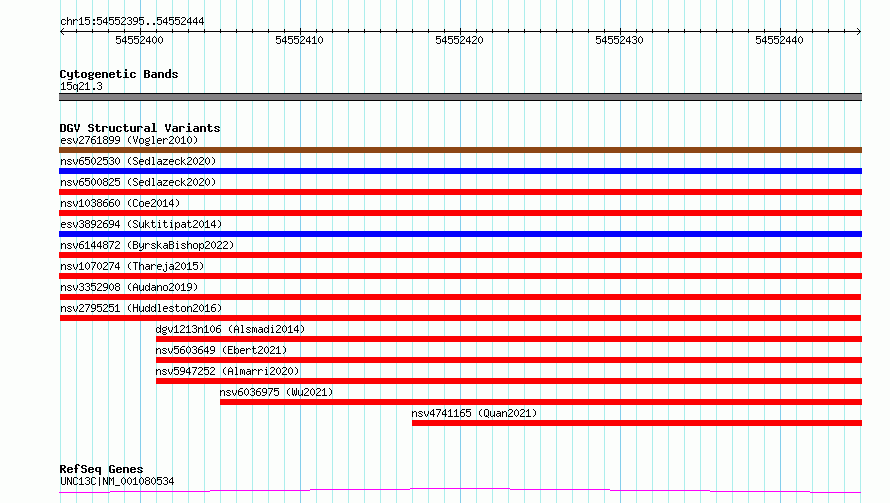
Task: Open variant nsv5603649 (Ebert2021) label
Action: [221, 350]
